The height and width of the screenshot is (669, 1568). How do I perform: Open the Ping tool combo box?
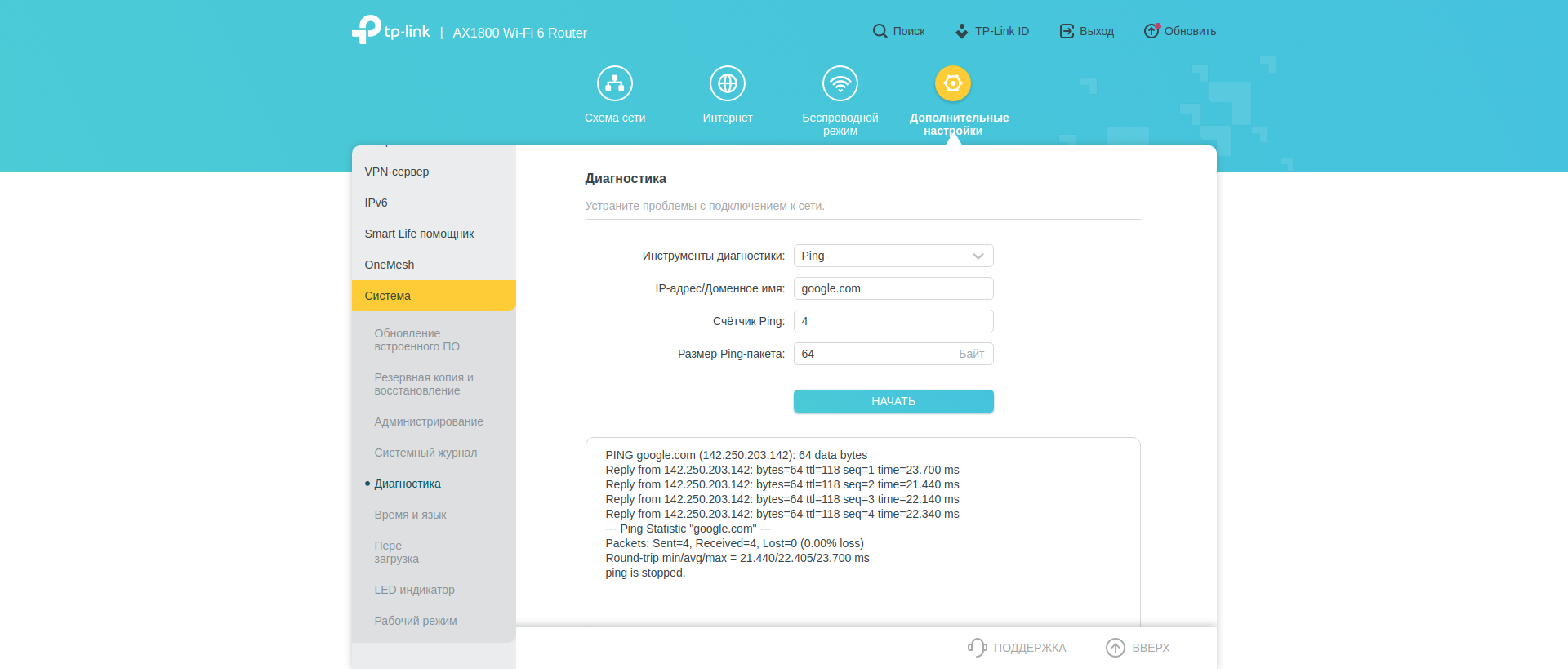coord(893,256)
